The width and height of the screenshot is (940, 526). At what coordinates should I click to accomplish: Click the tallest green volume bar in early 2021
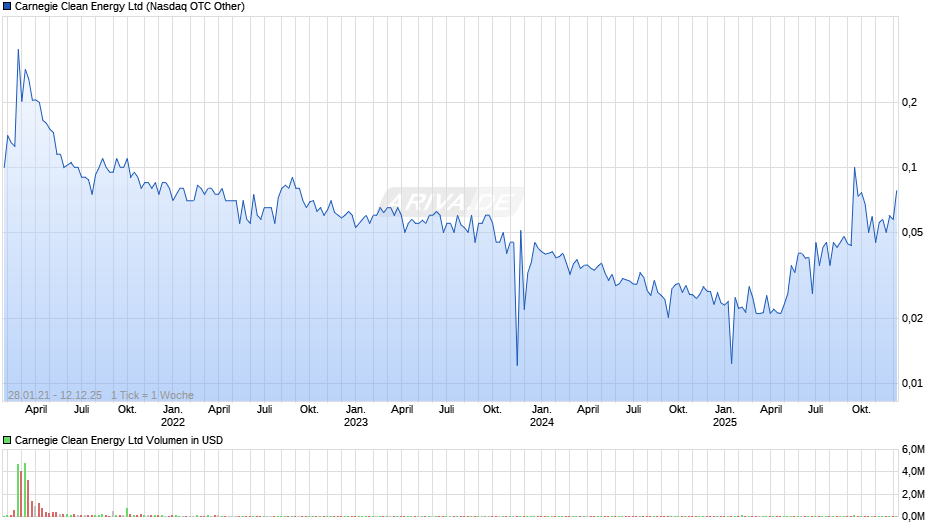click(25, 489)
